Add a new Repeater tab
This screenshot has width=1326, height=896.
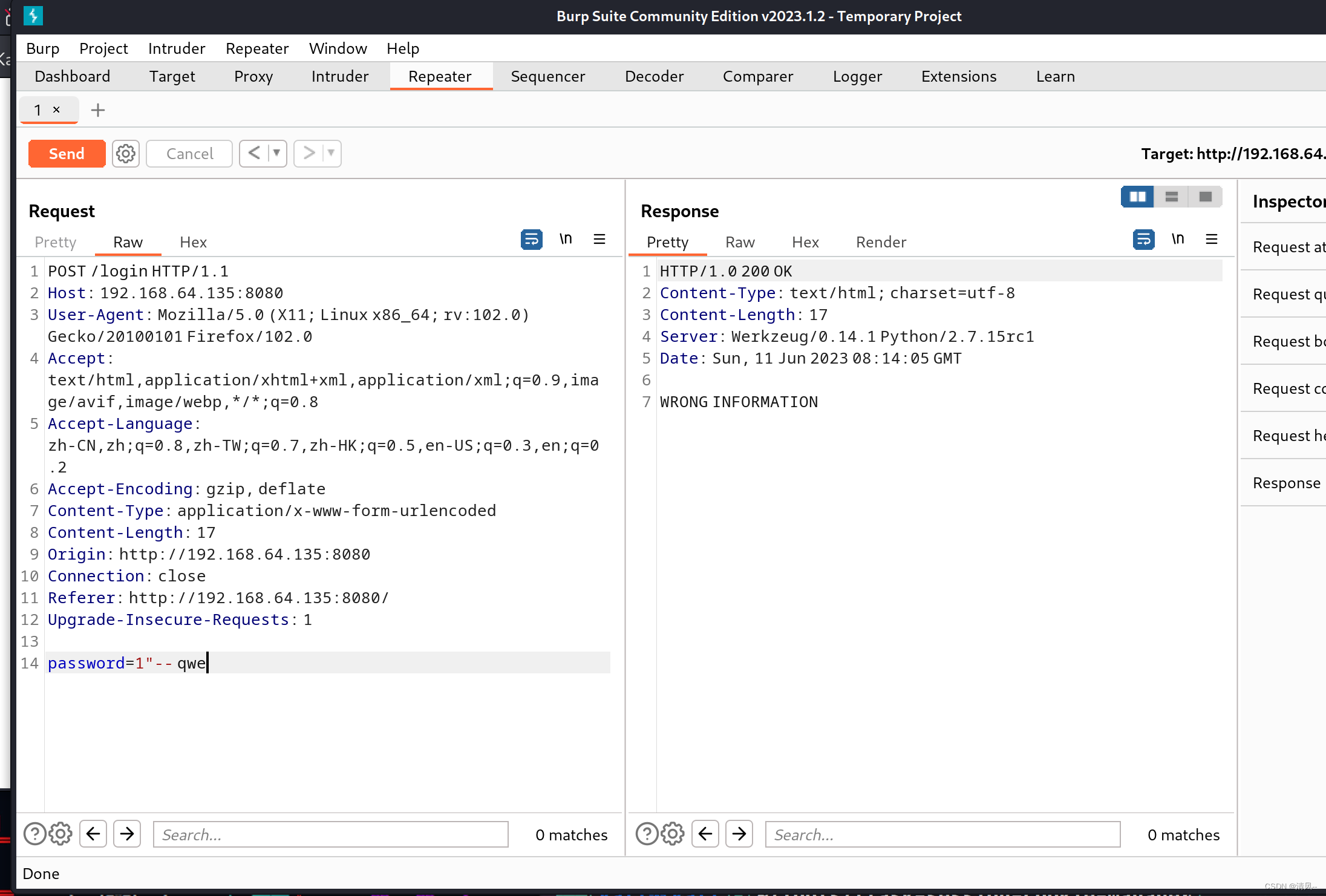[x=97, y=110]
